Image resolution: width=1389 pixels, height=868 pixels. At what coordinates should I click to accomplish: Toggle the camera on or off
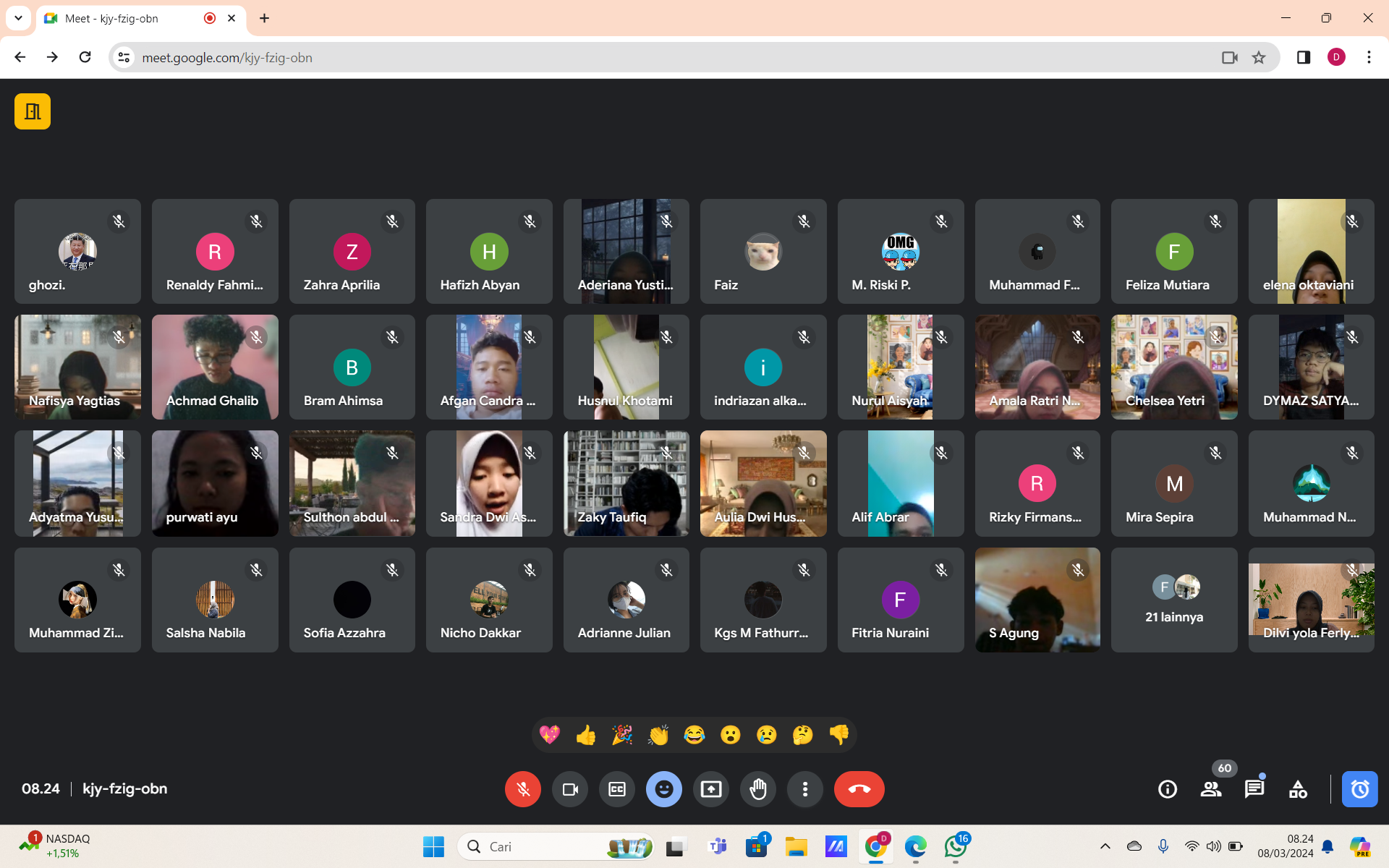pos(570,789)
